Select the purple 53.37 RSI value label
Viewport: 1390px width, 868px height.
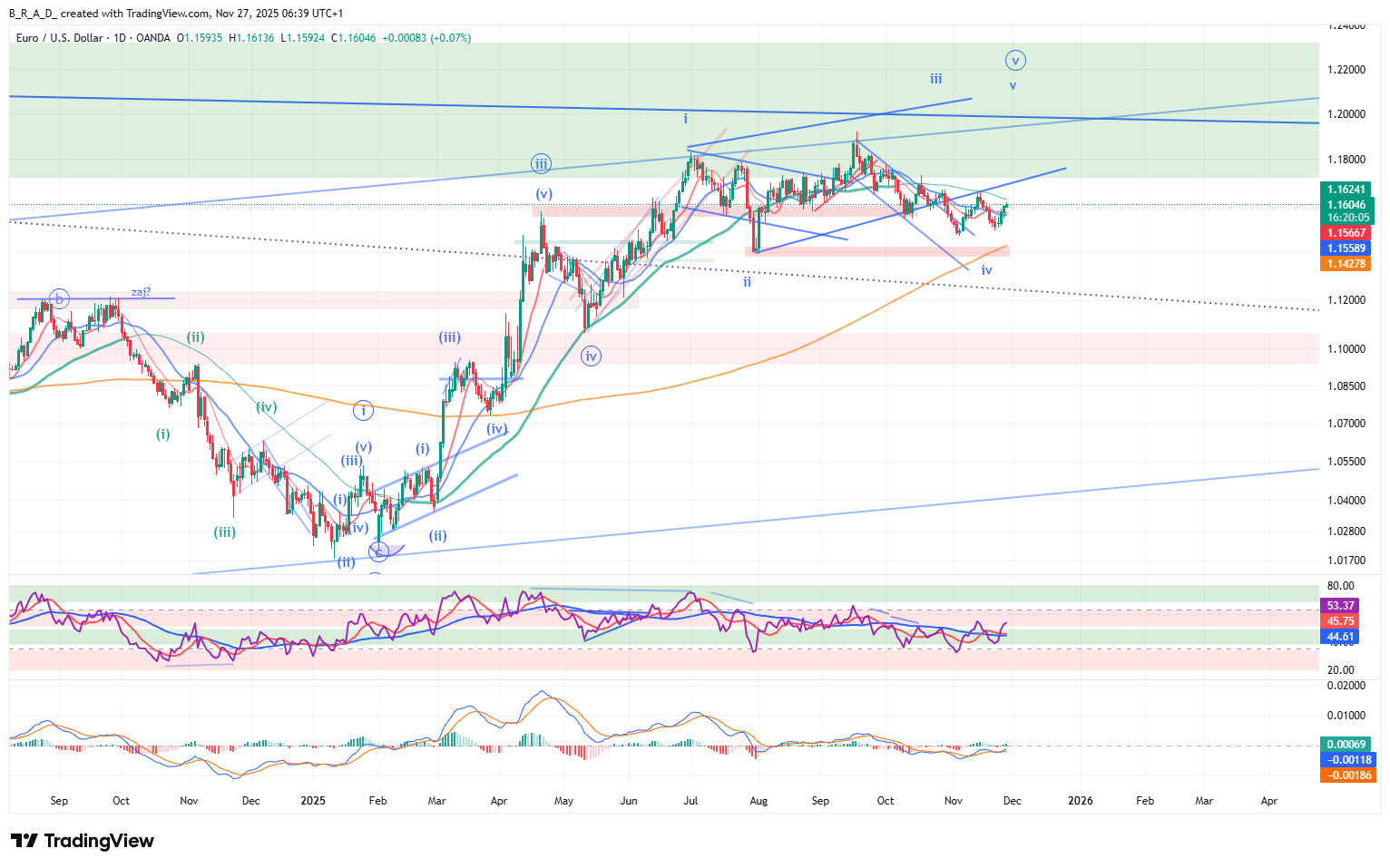click(x=1341, y=606)
